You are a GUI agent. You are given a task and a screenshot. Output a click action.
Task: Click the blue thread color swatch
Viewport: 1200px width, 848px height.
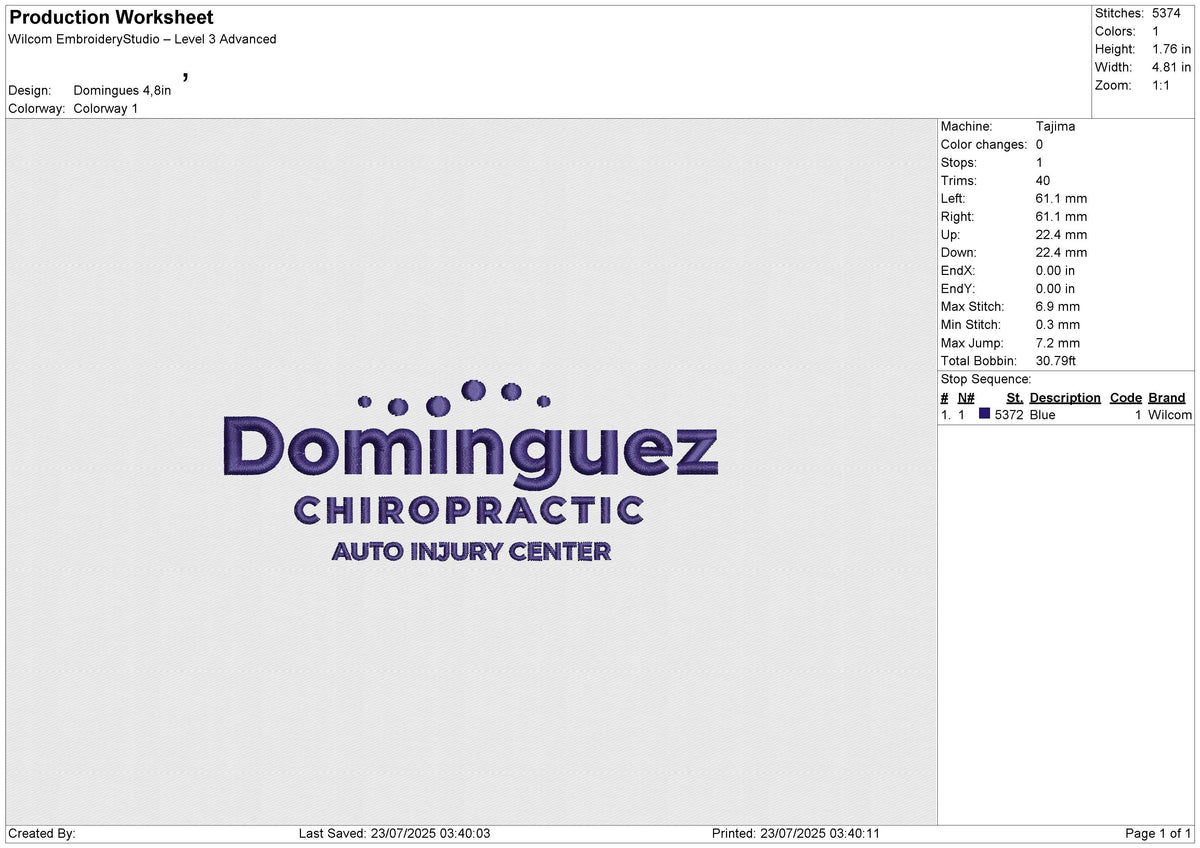pos(985,414)
